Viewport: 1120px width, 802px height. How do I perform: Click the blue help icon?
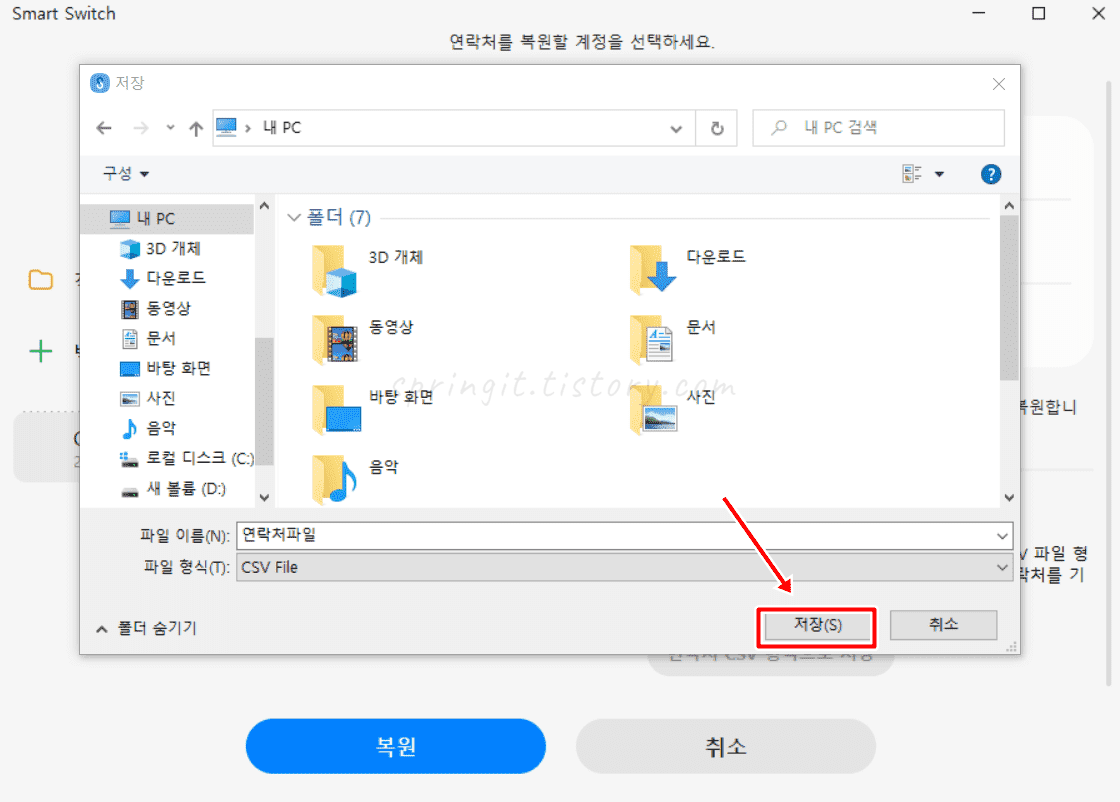[991, 174]
